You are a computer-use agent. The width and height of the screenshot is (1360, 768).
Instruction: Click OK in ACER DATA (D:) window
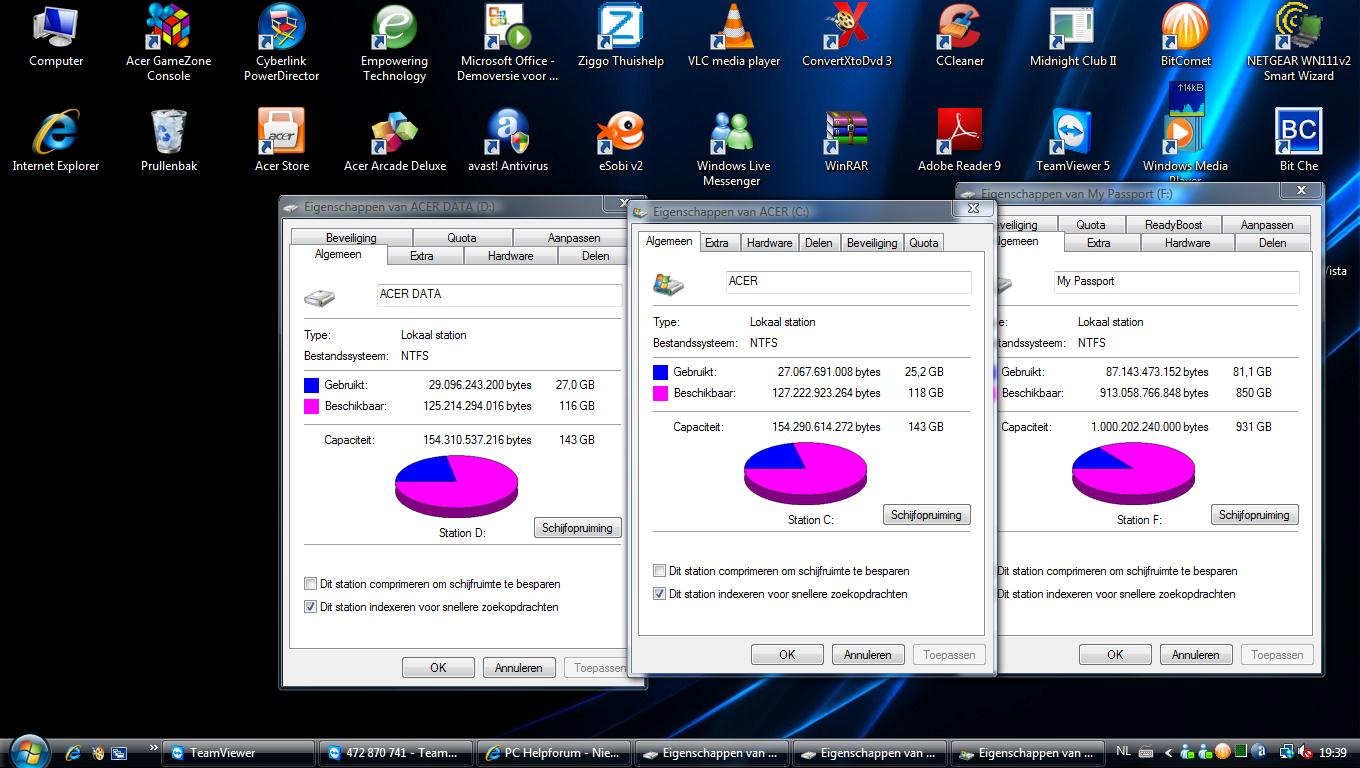point(438,668)
